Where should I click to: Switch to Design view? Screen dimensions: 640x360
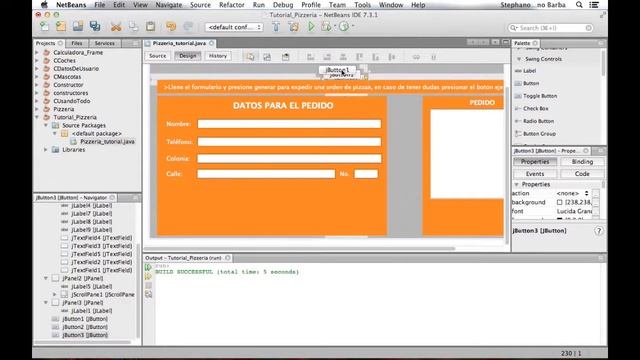(188, 56)
